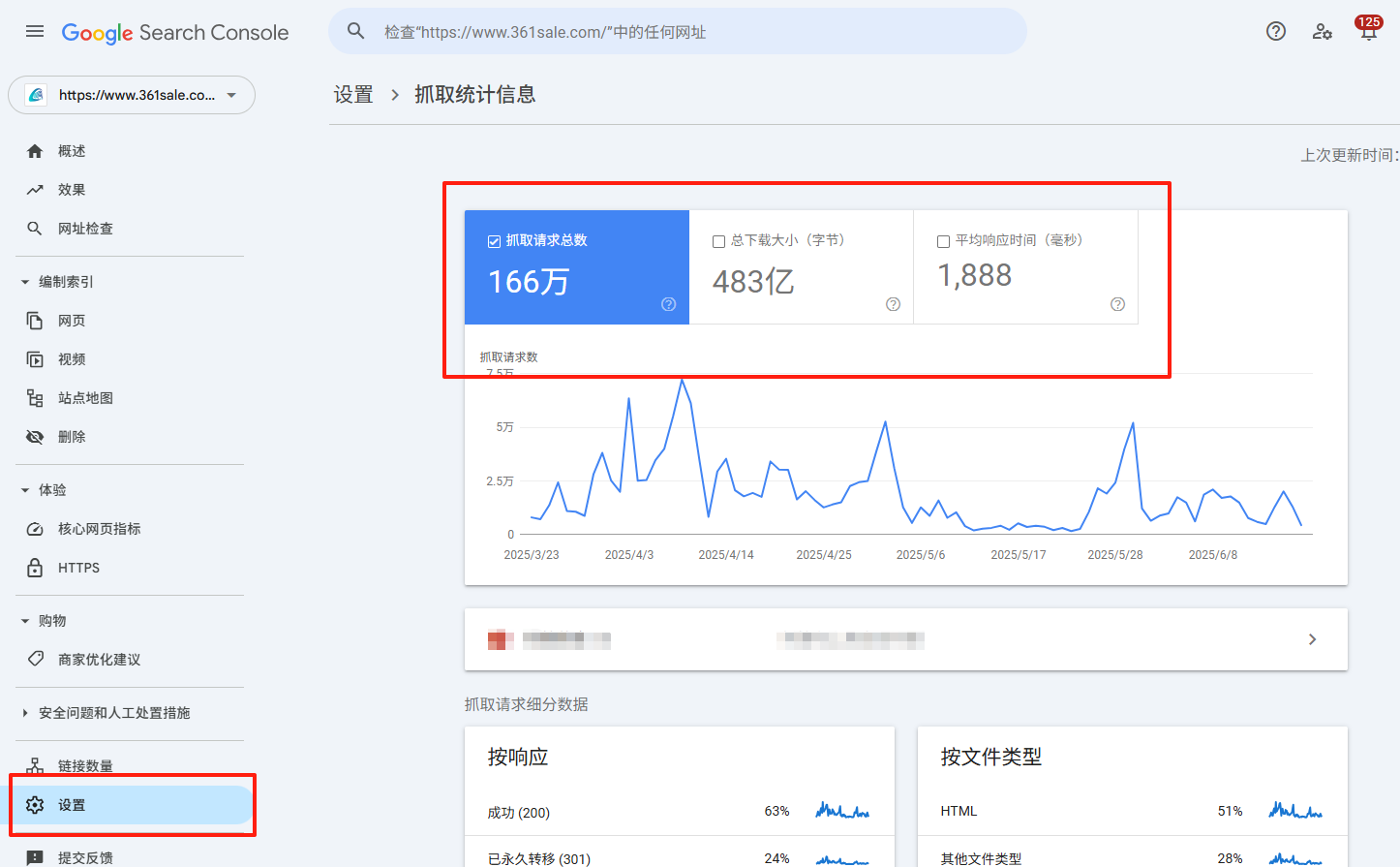Click the help icon in 抓取请求总数 card
This screenshot has height=867, width=1400.
click(x=668, y=304)
